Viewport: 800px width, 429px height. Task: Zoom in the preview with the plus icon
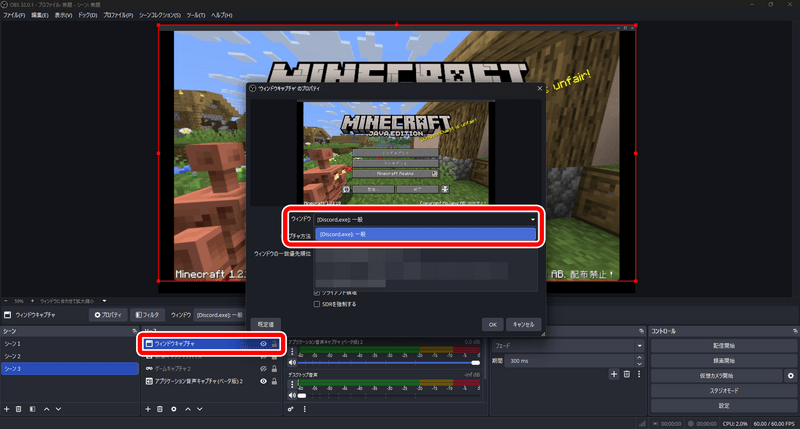[x=32, y=301]
